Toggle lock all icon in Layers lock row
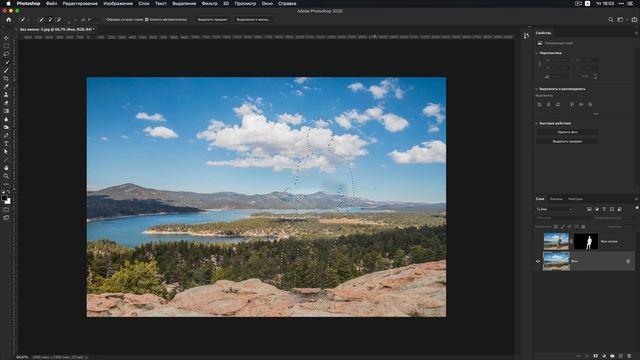 point(583,227)
